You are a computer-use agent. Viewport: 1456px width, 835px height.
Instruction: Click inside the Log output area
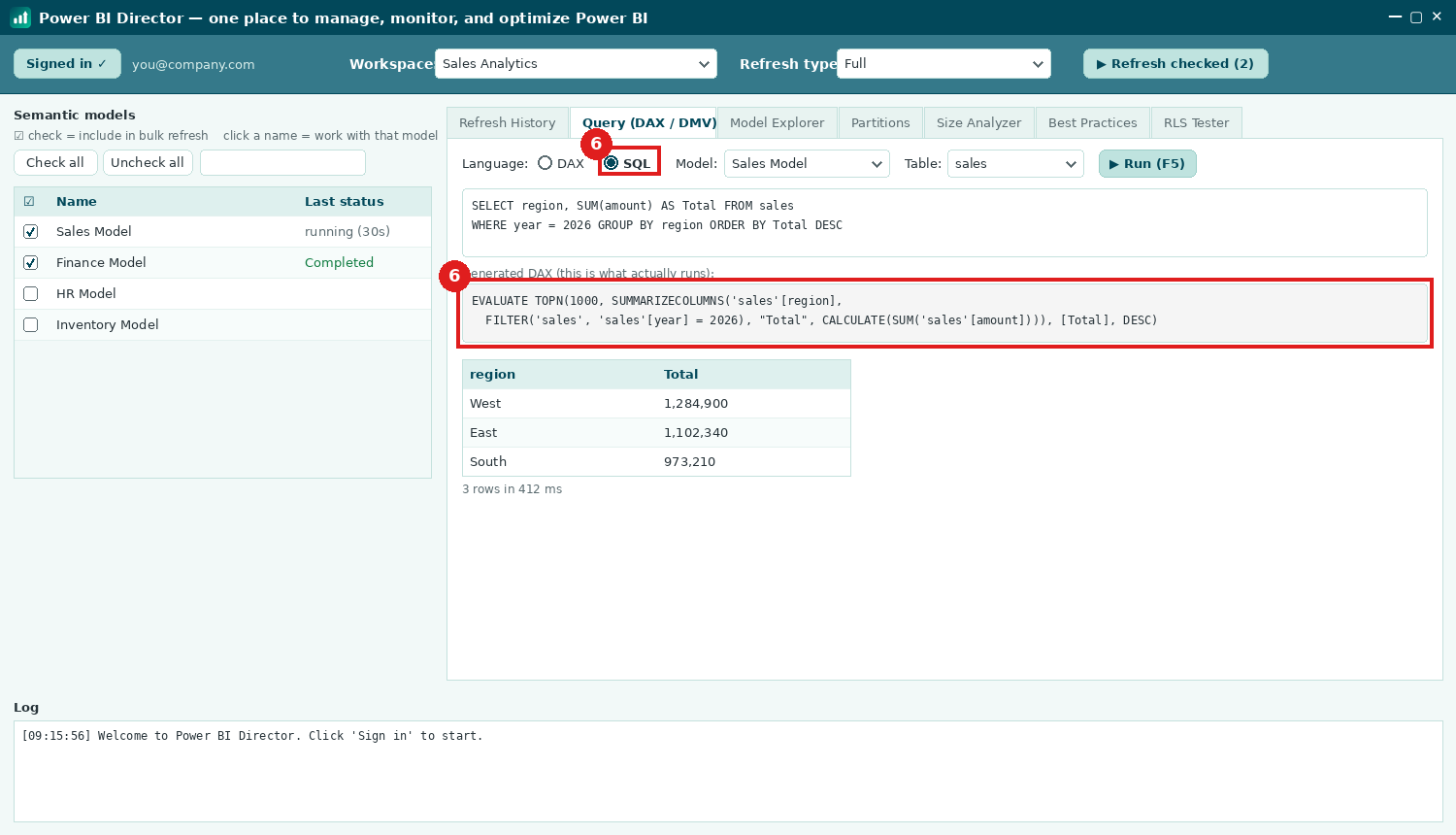pyautogui.click(x=728, y=771)
